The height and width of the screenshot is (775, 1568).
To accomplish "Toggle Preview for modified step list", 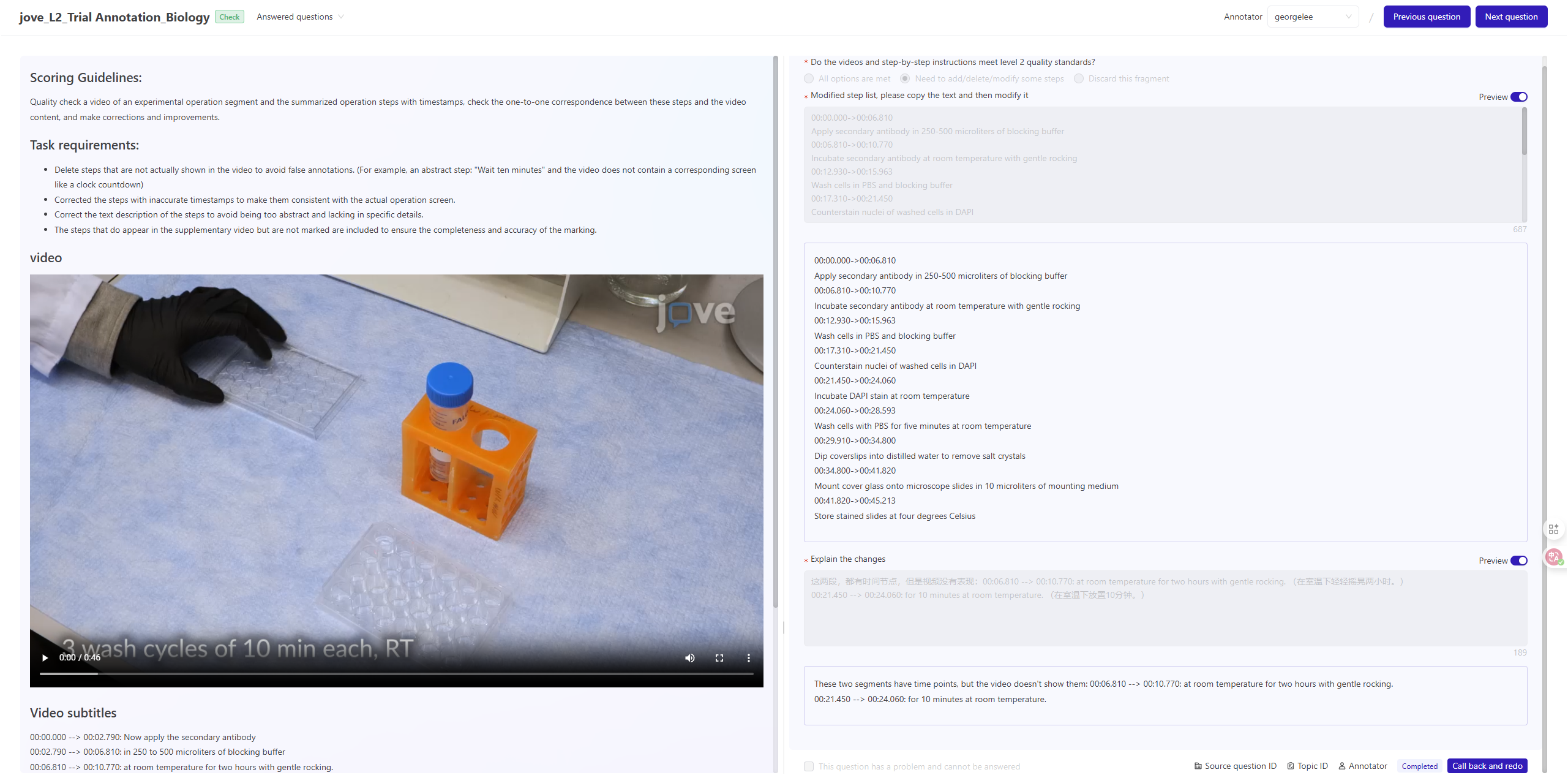I will [x=1518, y=97].
